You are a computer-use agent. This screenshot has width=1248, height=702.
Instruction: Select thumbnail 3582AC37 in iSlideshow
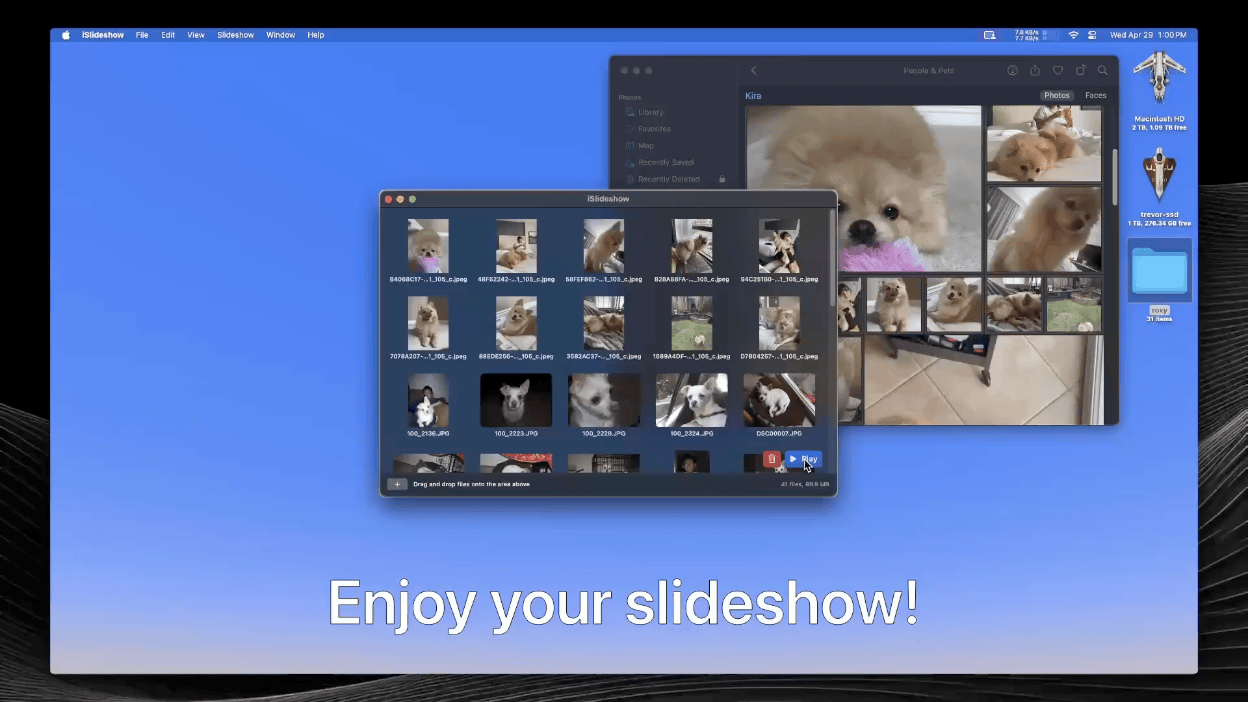604,323
